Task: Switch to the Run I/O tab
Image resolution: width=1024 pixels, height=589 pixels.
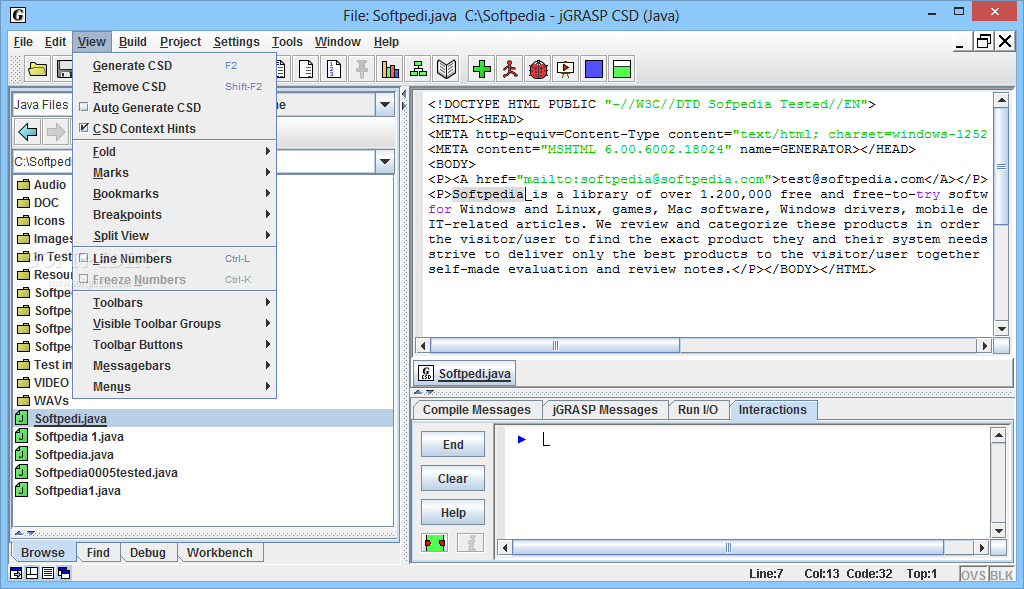Action: [697, 409]
